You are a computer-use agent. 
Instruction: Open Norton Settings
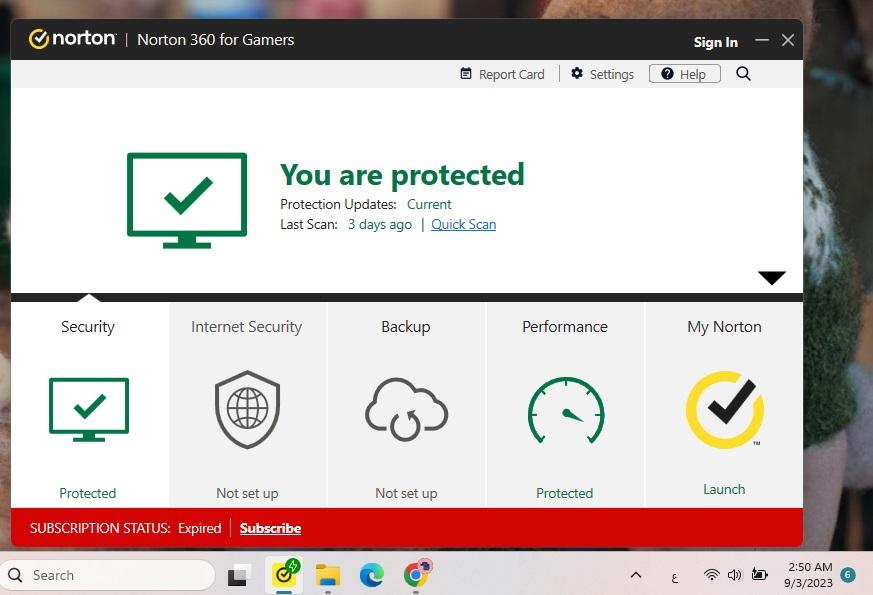pyautogui.click(x=602, y=74)
